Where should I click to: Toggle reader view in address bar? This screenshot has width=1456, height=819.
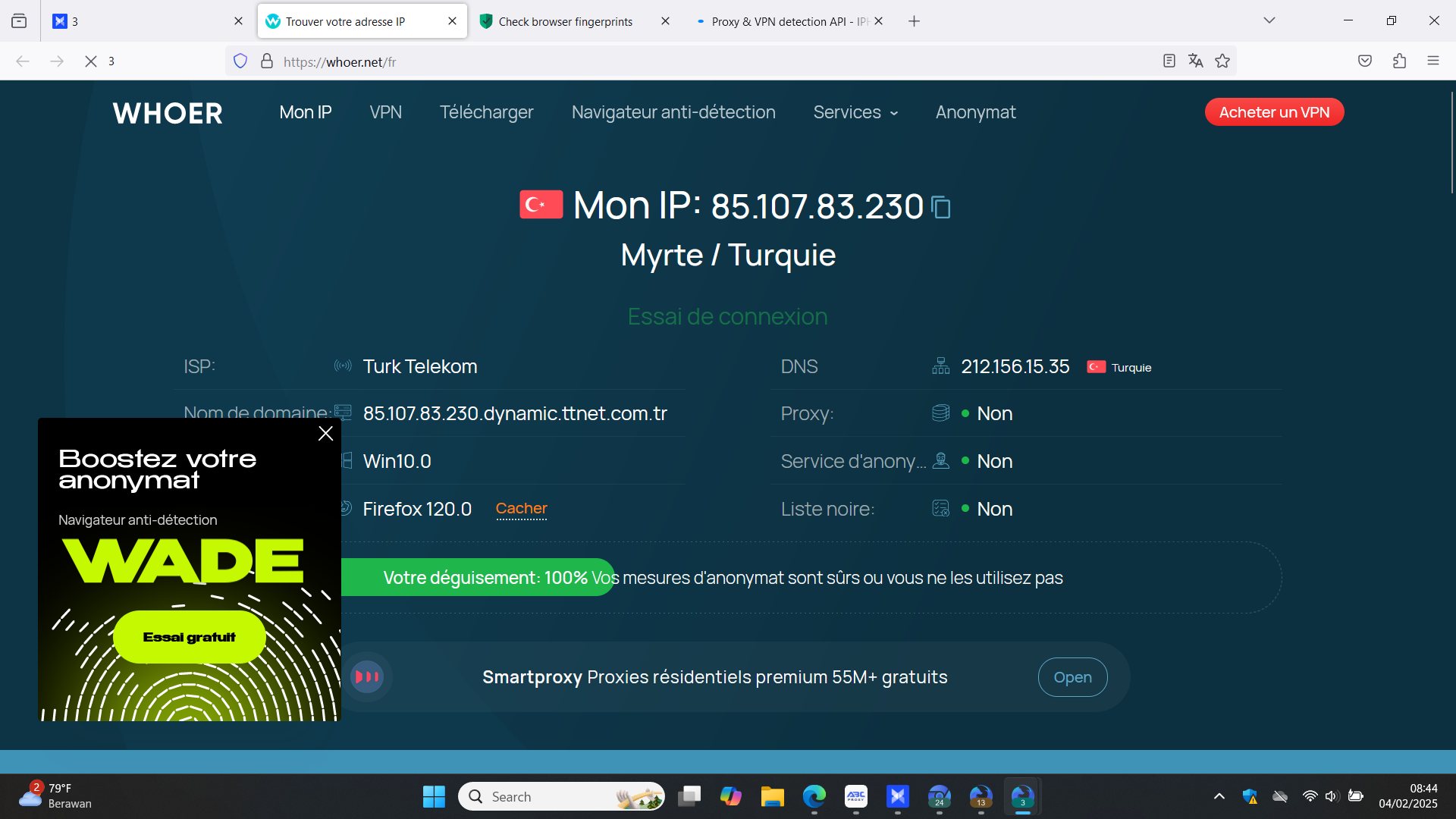coord(1169,61)
